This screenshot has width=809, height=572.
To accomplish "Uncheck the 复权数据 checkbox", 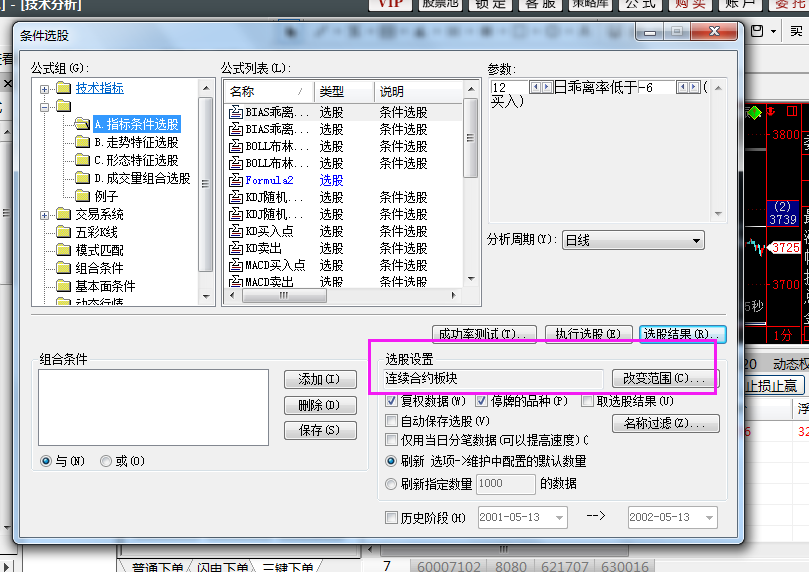I will 392,401.
